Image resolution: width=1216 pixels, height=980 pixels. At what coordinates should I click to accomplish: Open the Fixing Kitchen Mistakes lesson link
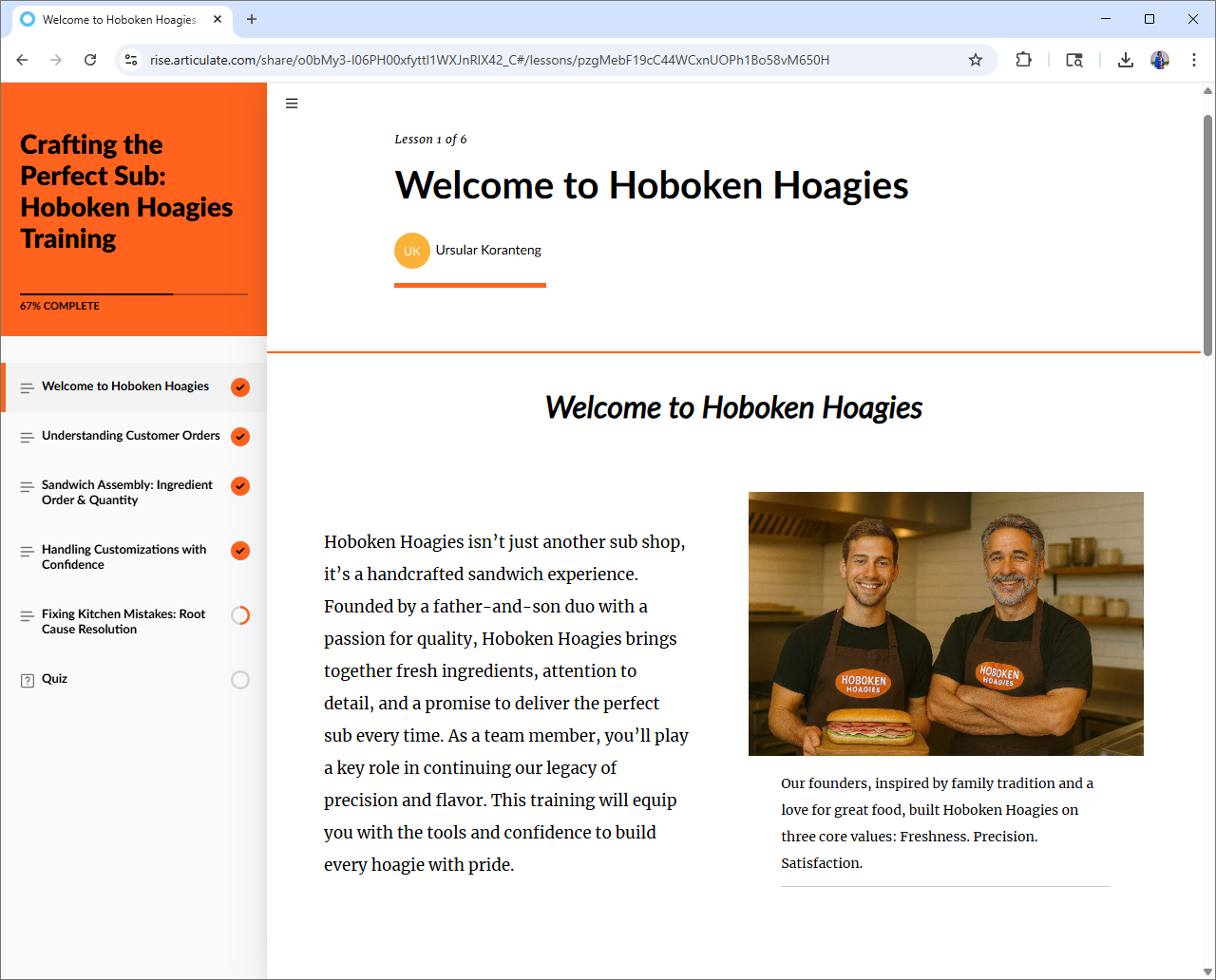(x=123, y=621)
